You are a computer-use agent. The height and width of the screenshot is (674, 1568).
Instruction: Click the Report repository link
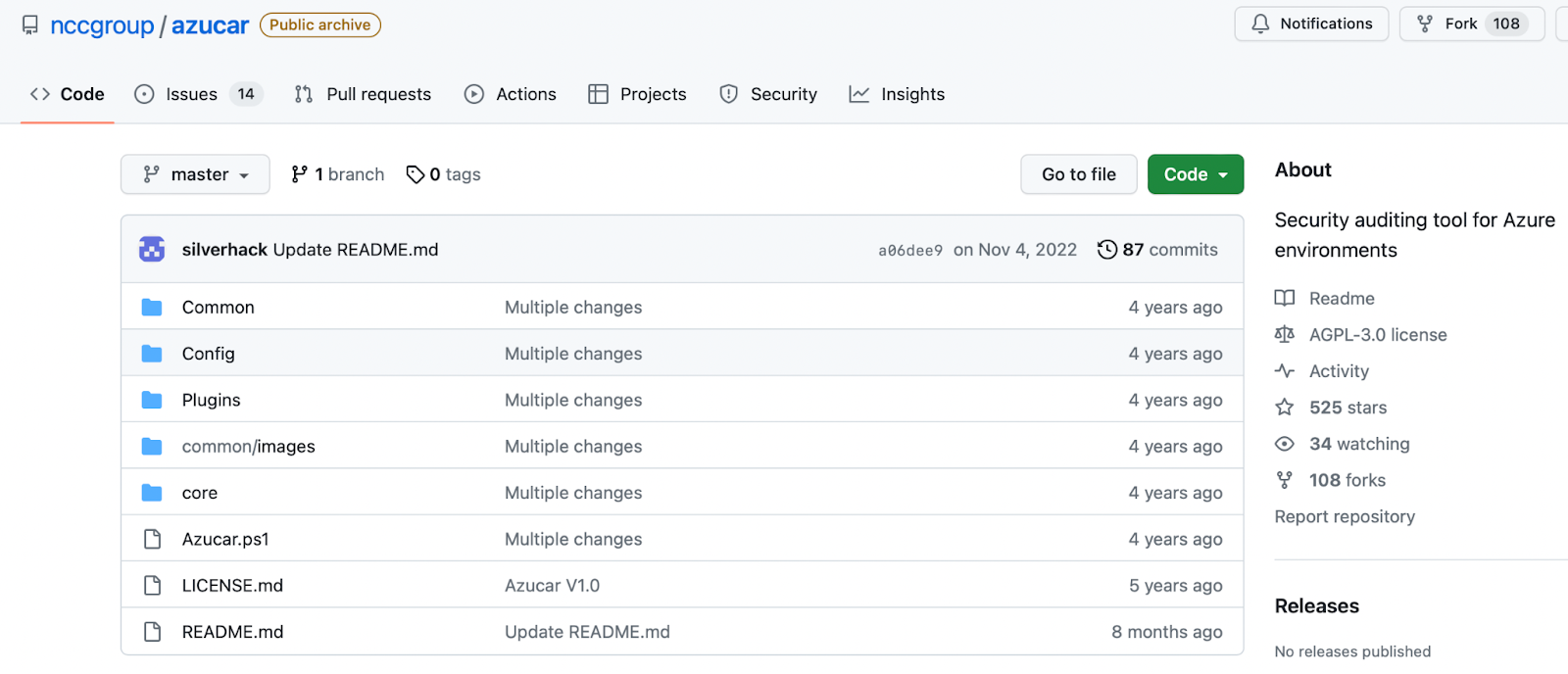tap(1345, 516)
